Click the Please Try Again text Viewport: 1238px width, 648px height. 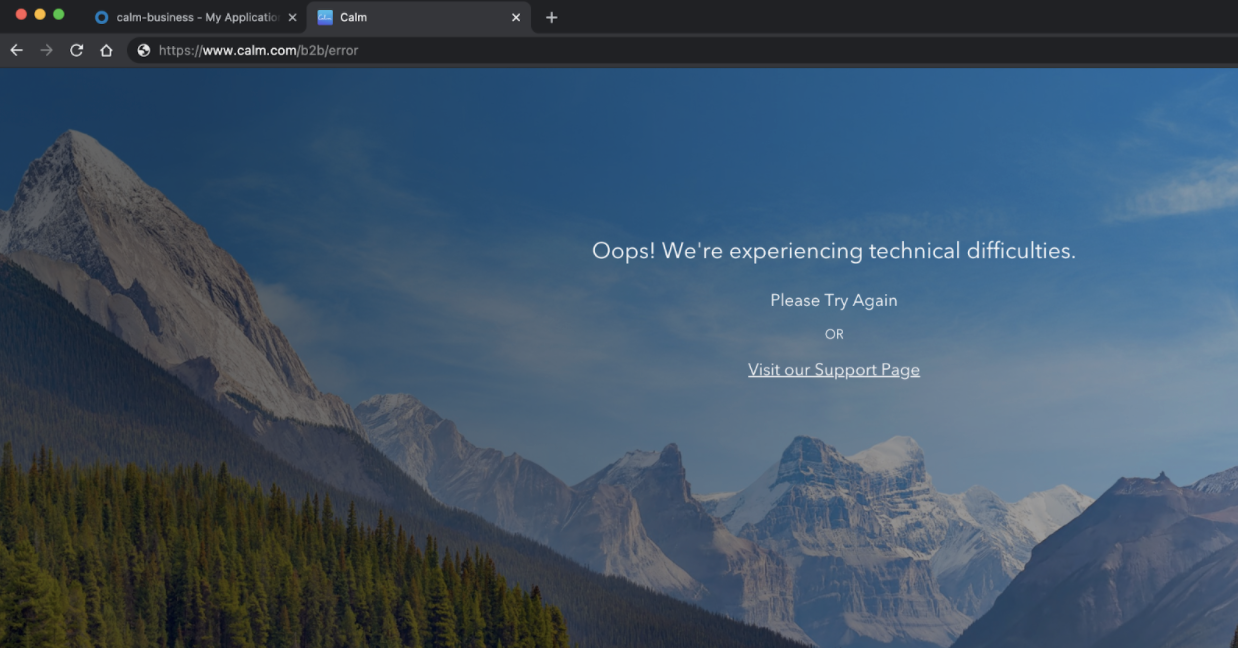tap(833, 300)
